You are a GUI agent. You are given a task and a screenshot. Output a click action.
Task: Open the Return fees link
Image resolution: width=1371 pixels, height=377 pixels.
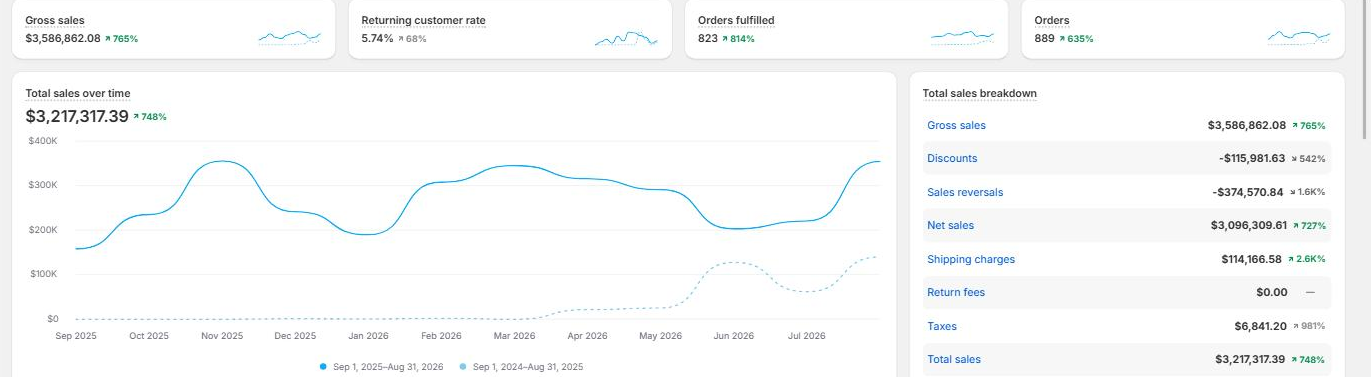point(956,292)
